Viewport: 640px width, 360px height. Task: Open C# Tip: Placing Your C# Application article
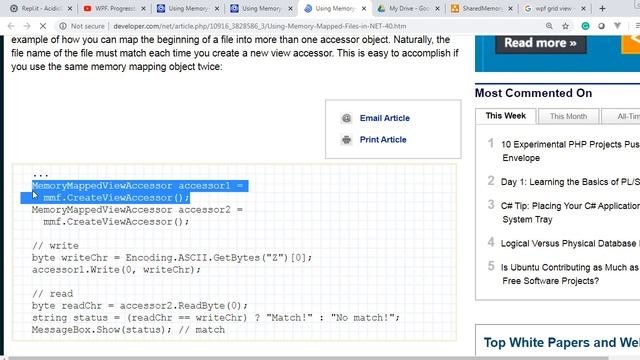(570, 213)
